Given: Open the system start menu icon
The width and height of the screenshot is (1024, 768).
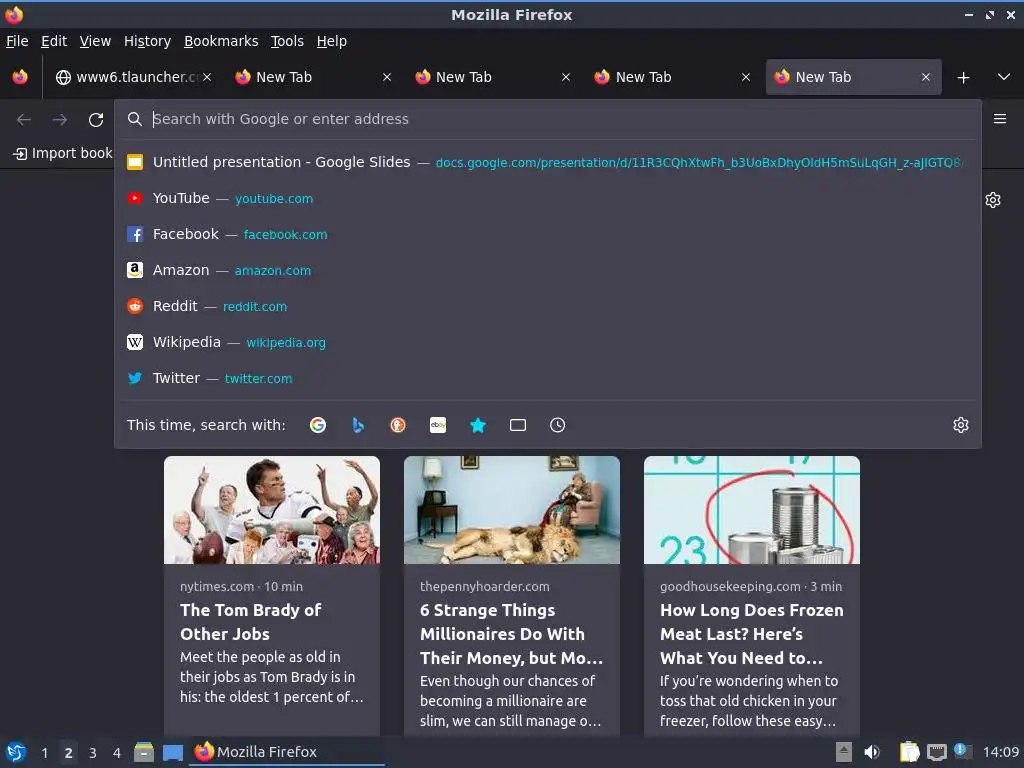Looking at the screenshot, I should (16, 752).
